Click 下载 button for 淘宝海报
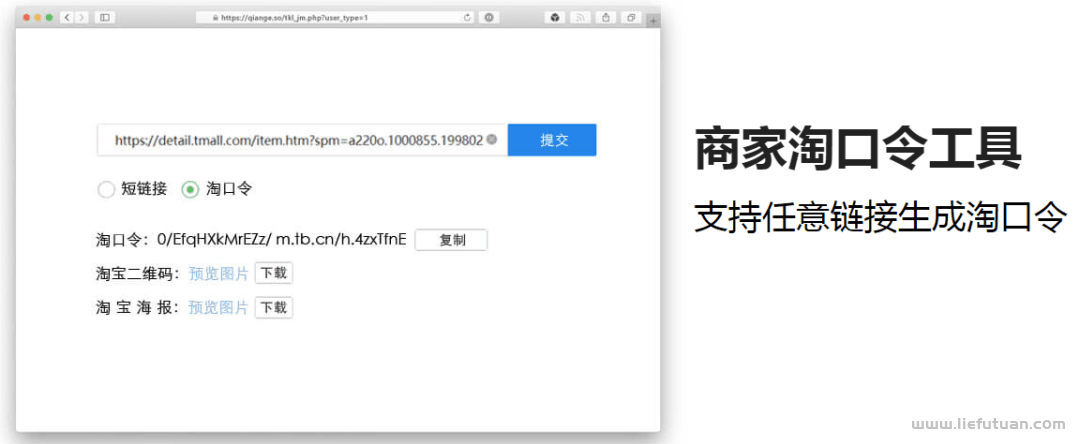The height and width of the screenshot is (444, 1080). click(273, 308)
